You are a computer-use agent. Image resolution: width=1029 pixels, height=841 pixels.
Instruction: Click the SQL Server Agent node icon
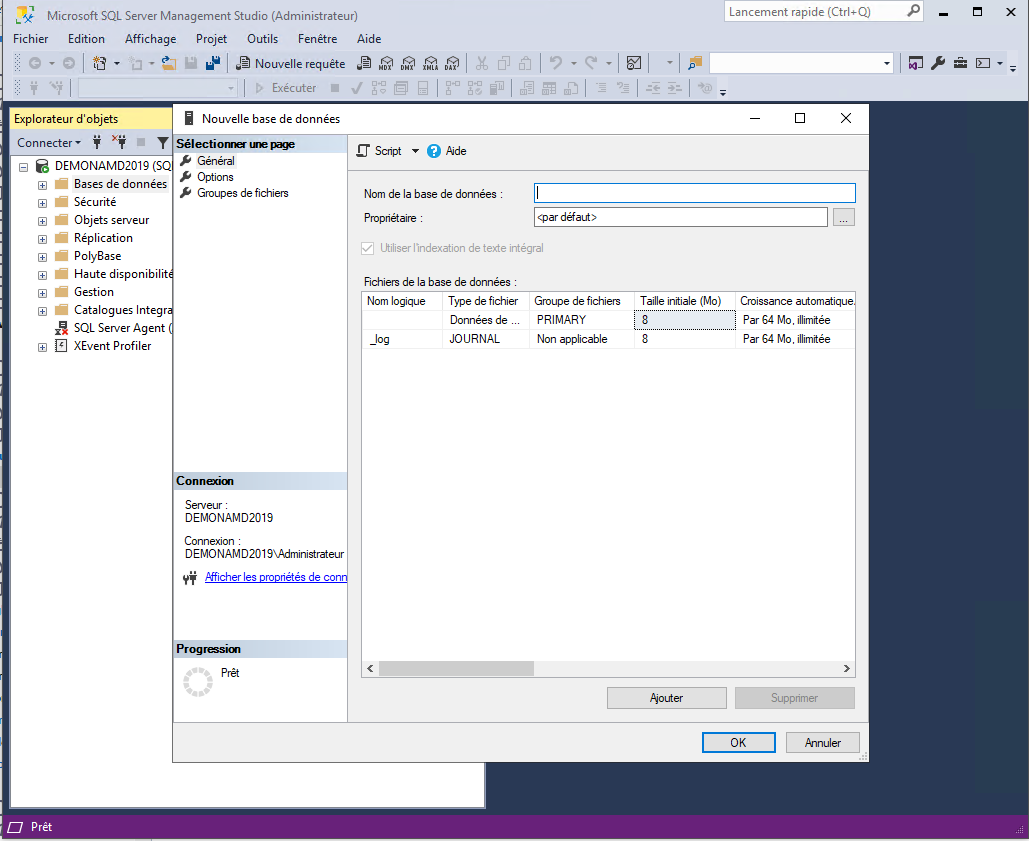(x=62, y=328)
